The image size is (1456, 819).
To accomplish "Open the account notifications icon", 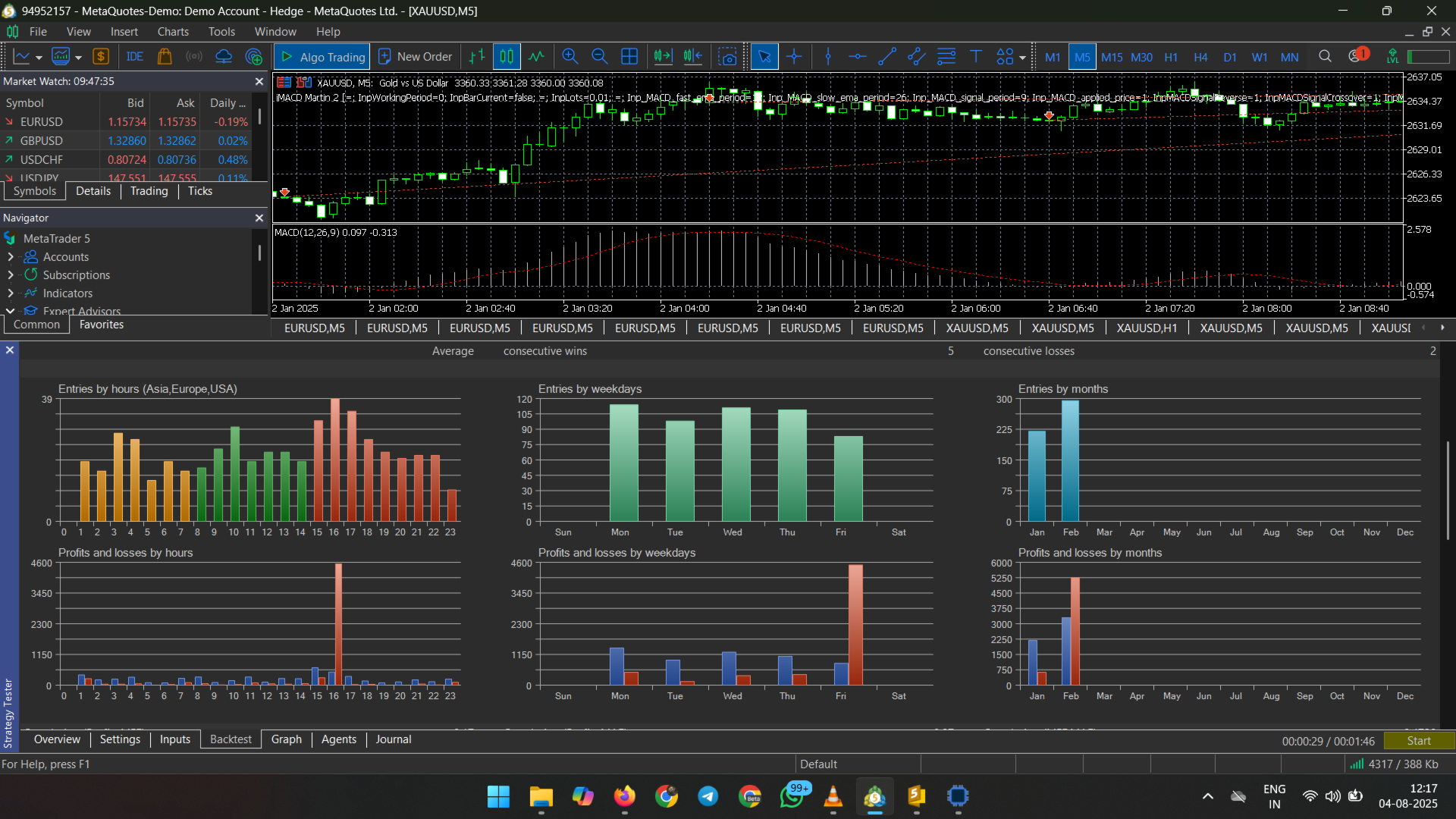I will [1357, 55].
